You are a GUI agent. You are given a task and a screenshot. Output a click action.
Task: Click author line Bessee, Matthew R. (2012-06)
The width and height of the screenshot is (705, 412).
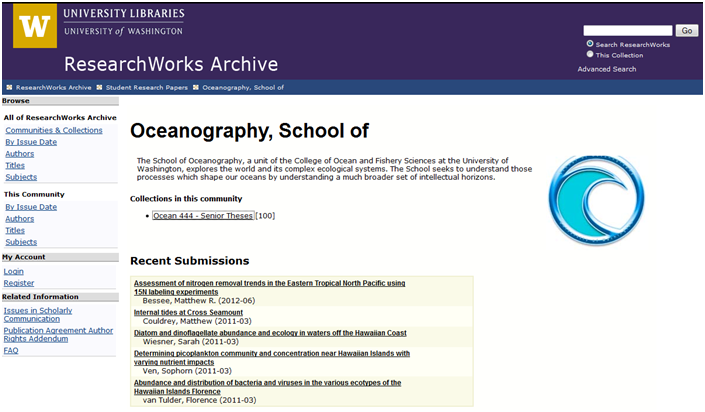[199, 300]
